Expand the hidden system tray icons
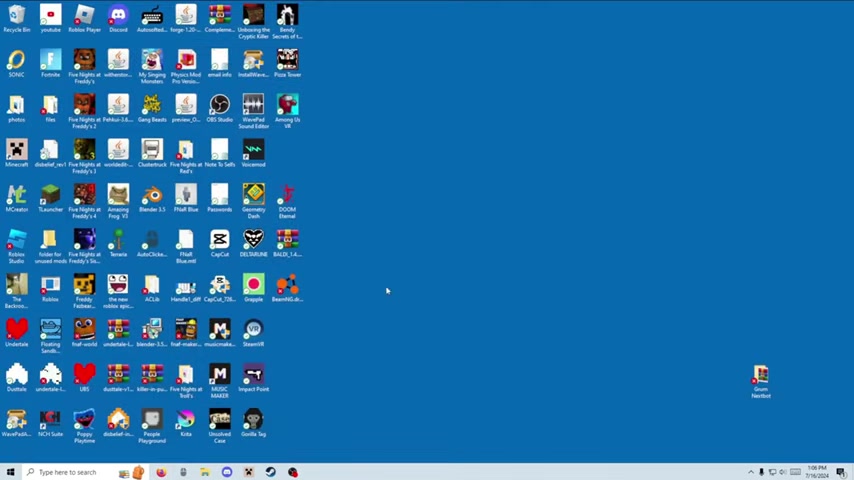This screenshot has height=480, width=854. [x=751, y=472]
